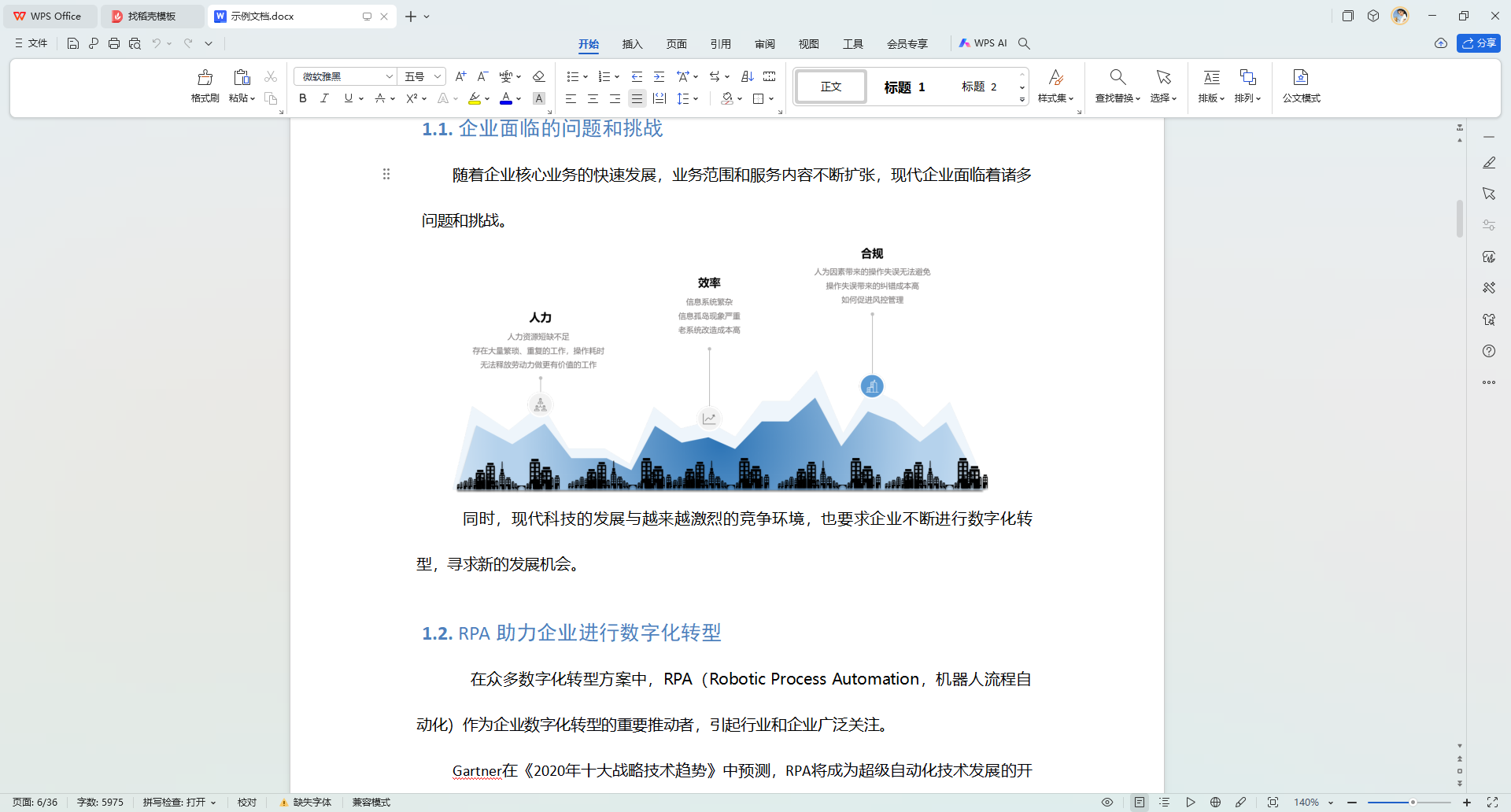Image resolution: width=1511 pixels, height=812 pixels.
Task: Increase font size with A+ icon
Action: pos(460,76)
